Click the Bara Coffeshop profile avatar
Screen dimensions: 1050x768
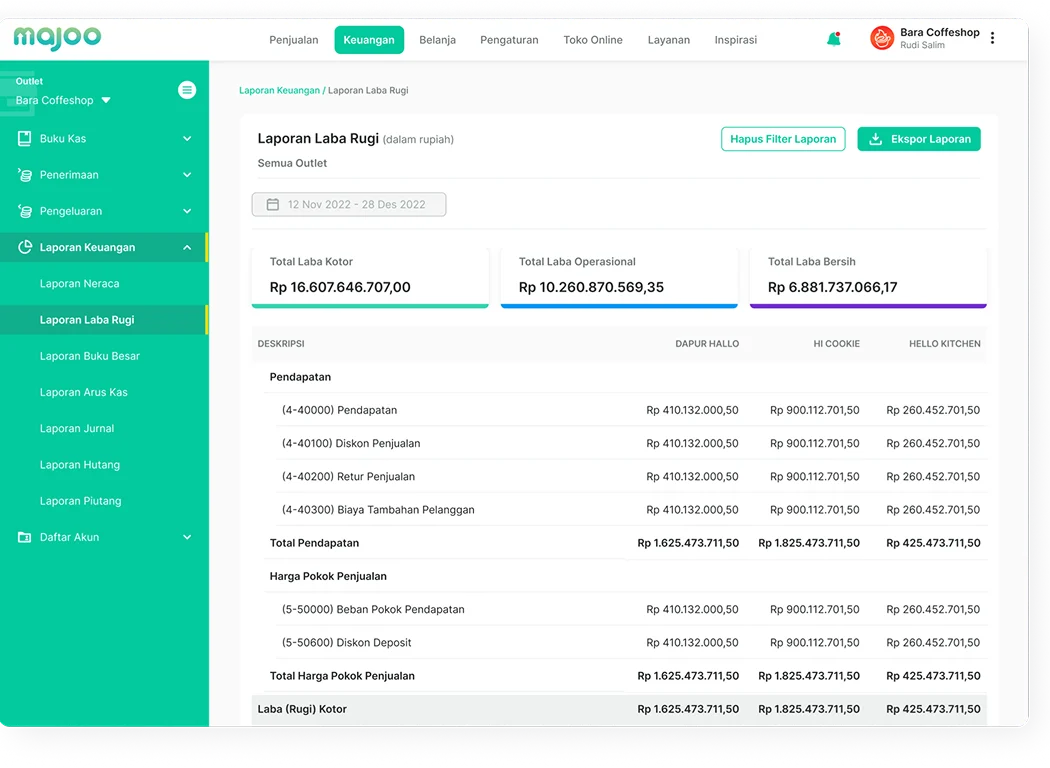[882, 39]
